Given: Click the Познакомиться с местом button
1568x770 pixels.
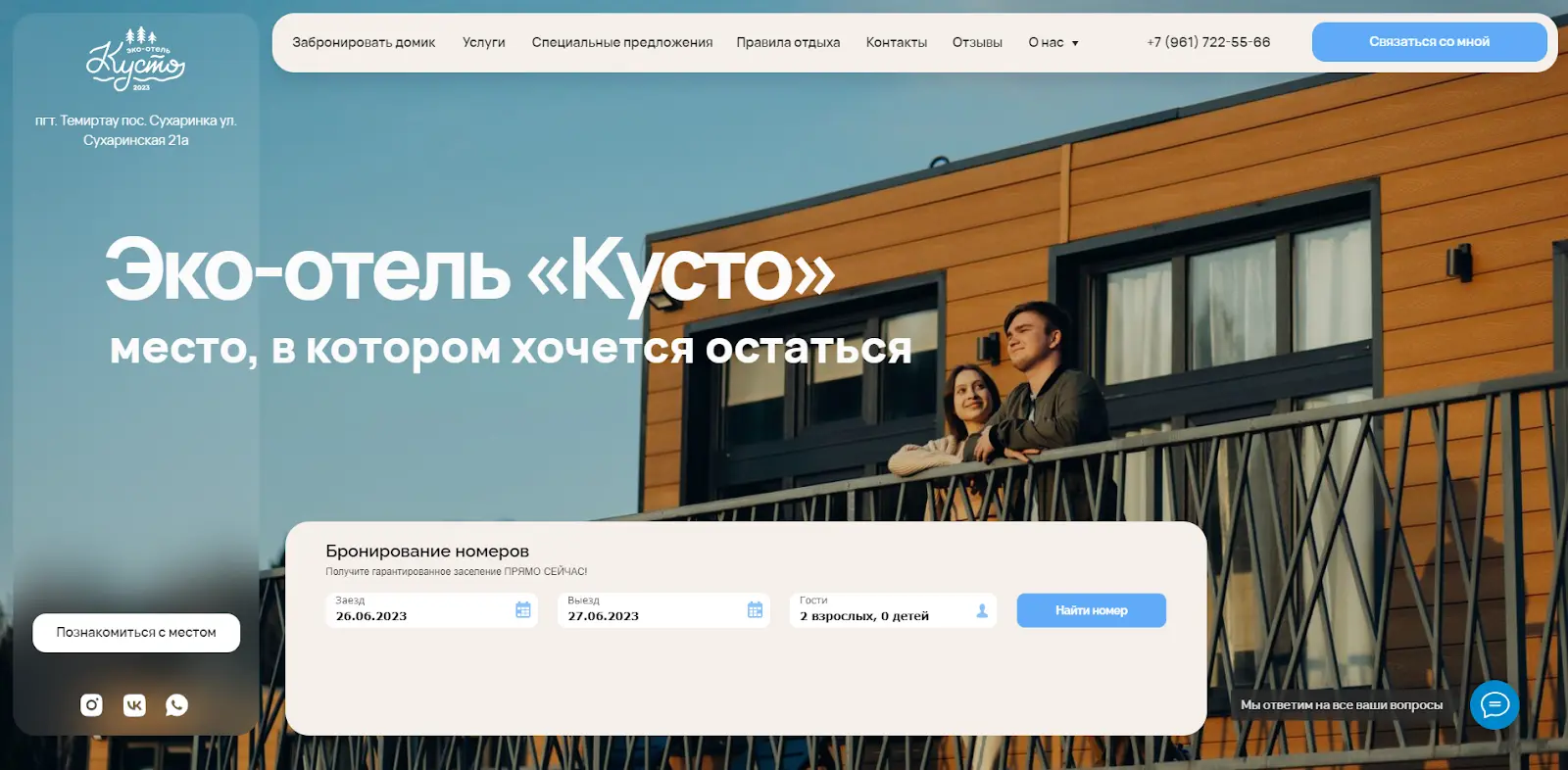Looking at the screenshot, I should point(136,633).
